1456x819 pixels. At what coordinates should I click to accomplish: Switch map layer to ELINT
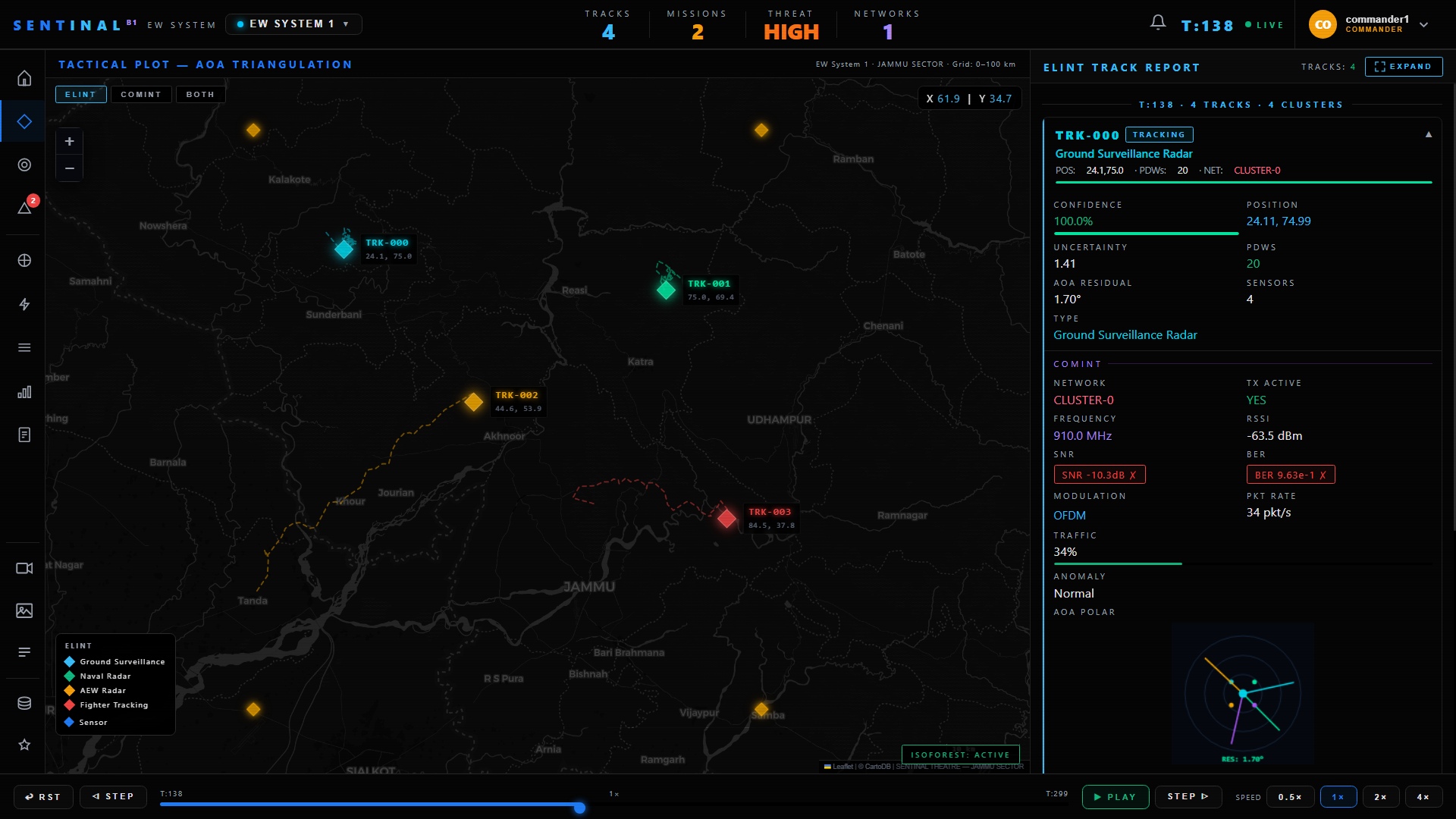pyautogui.click(x=80, y=94)
